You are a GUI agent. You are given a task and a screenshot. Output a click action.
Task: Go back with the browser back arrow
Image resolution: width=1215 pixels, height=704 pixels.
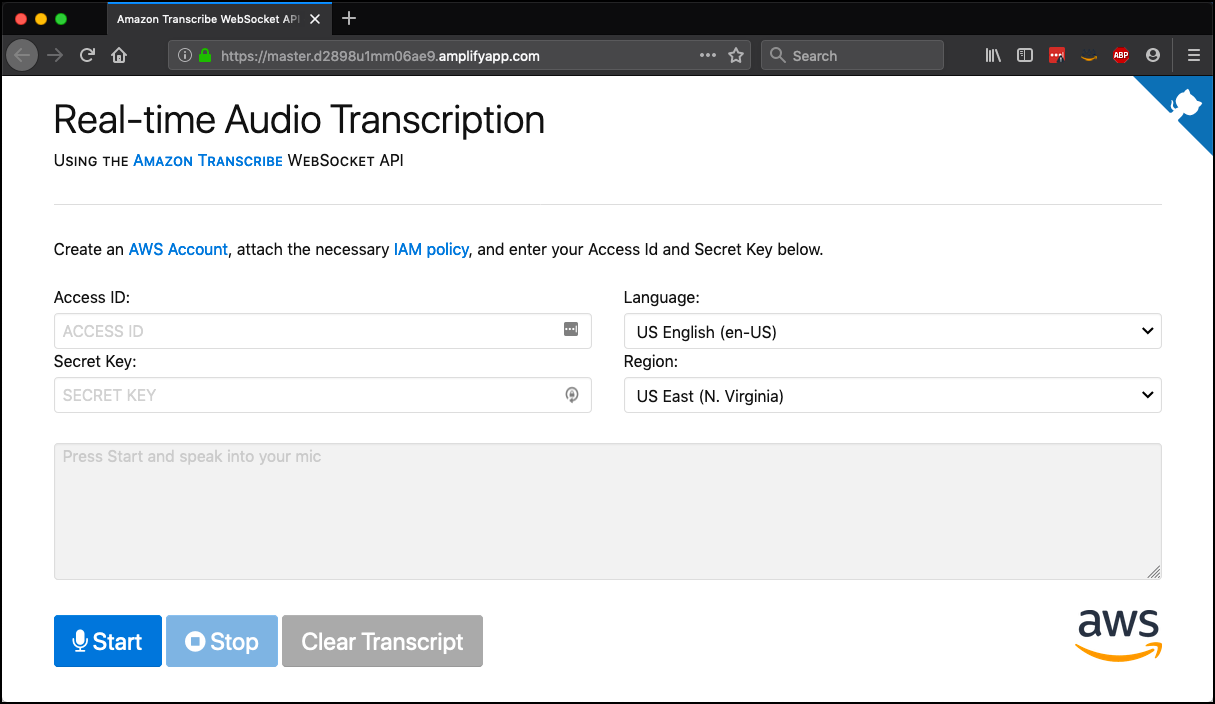(23, 56)
